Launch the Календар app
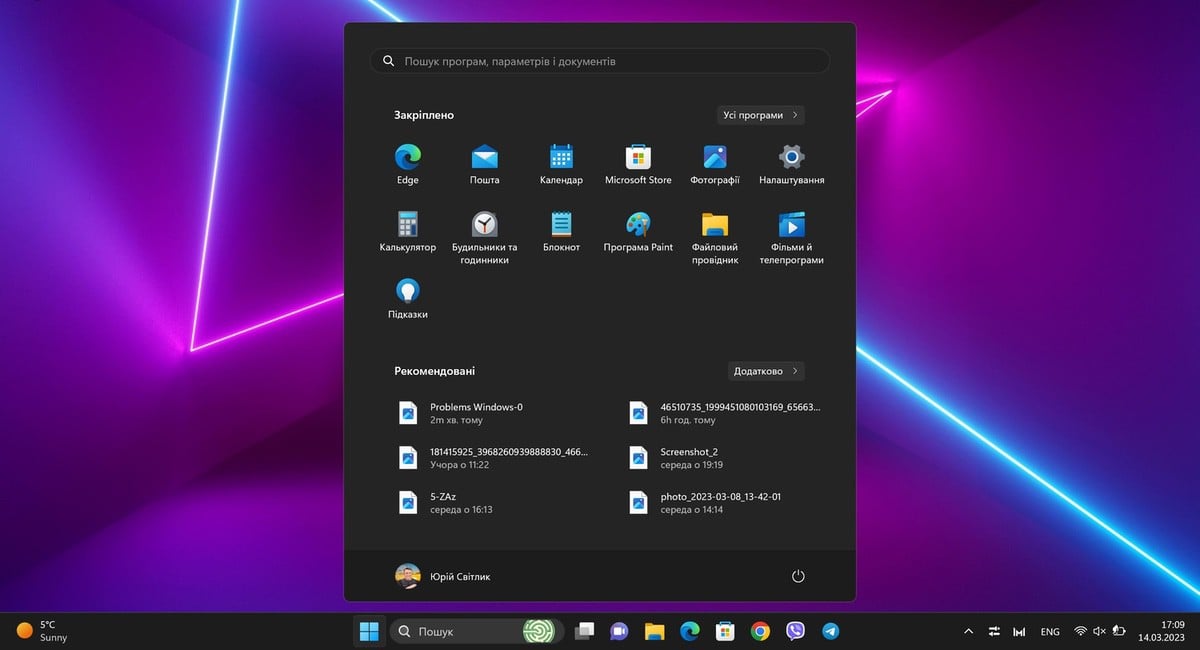This screenshot has width=1200, height=650. pos(561,164)
